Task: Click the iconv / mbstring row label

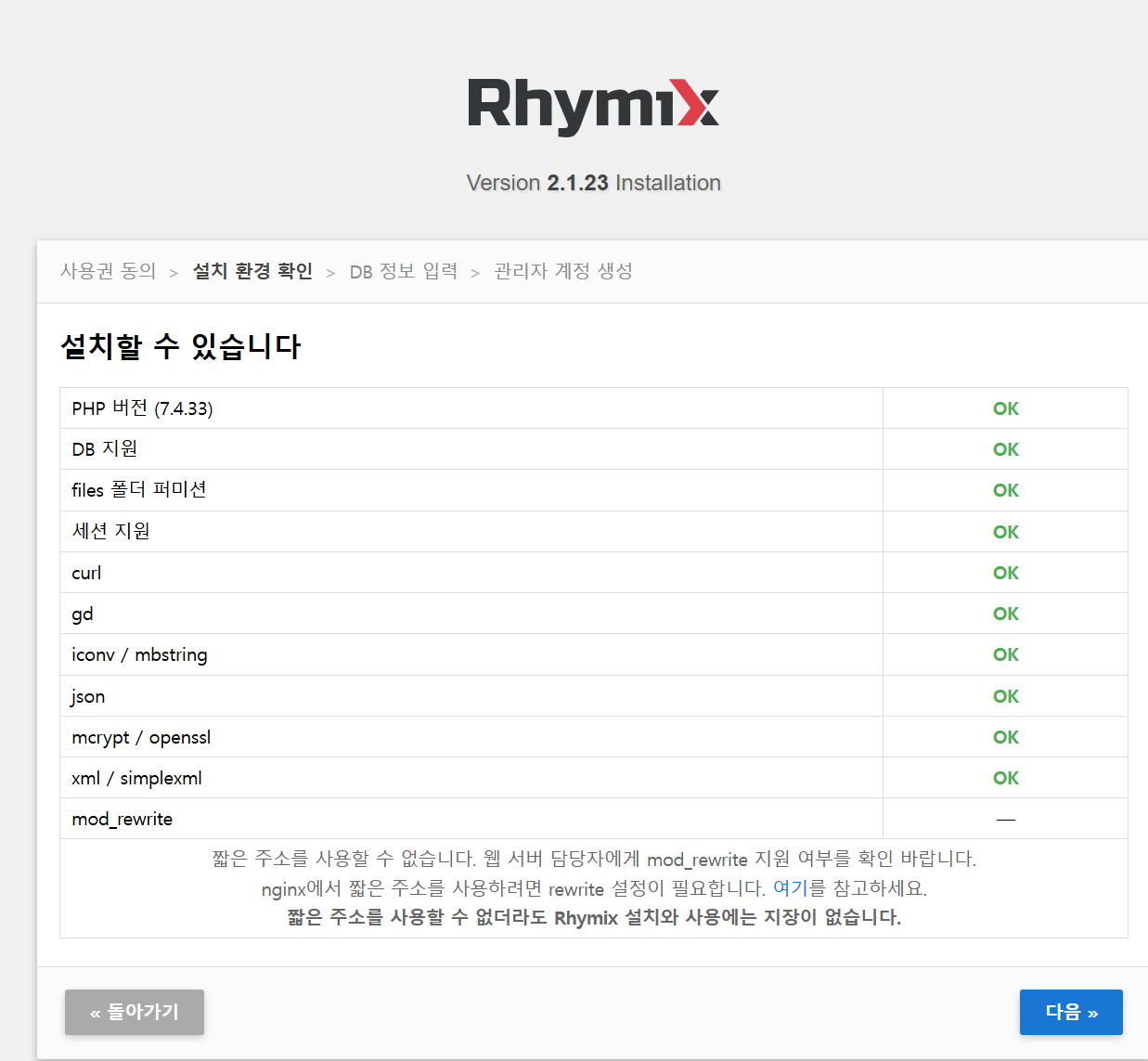Action: pos(139,654)
